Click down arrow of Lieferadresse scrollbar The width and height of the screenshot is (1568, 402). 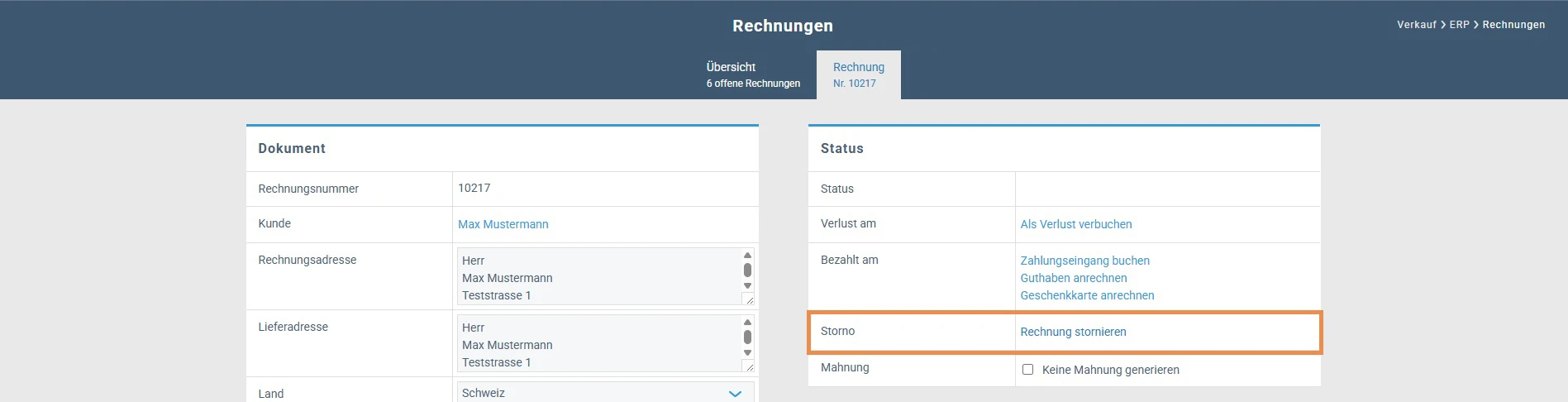[x=747, y=352]
